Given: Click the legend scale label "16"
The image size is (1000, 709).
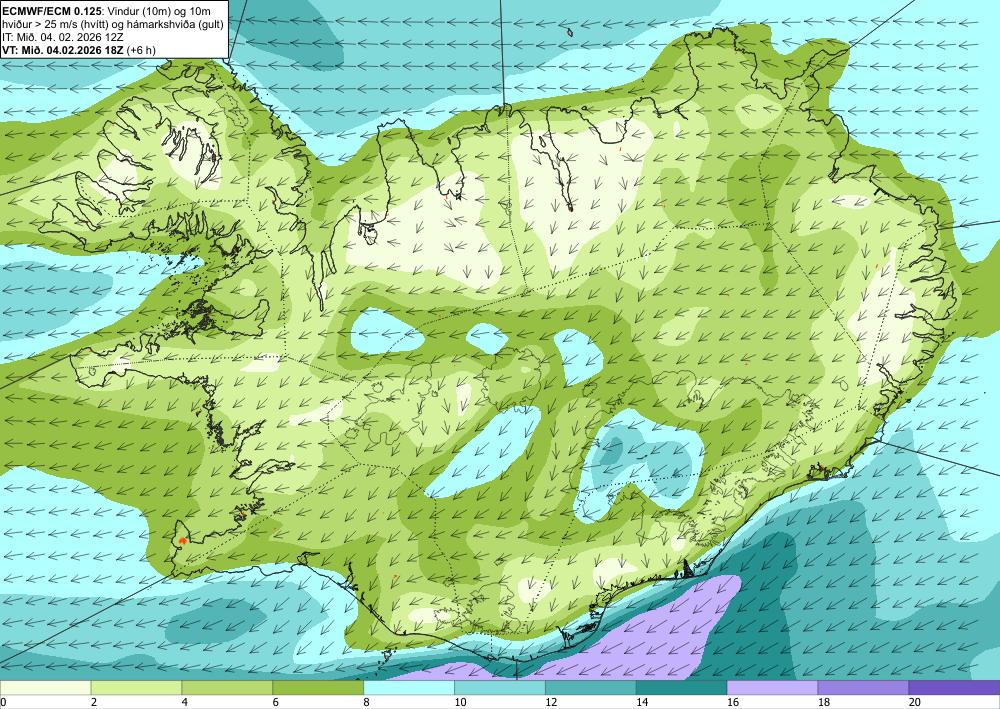Looking at the screenshot, I should click(x=733, y=702).
